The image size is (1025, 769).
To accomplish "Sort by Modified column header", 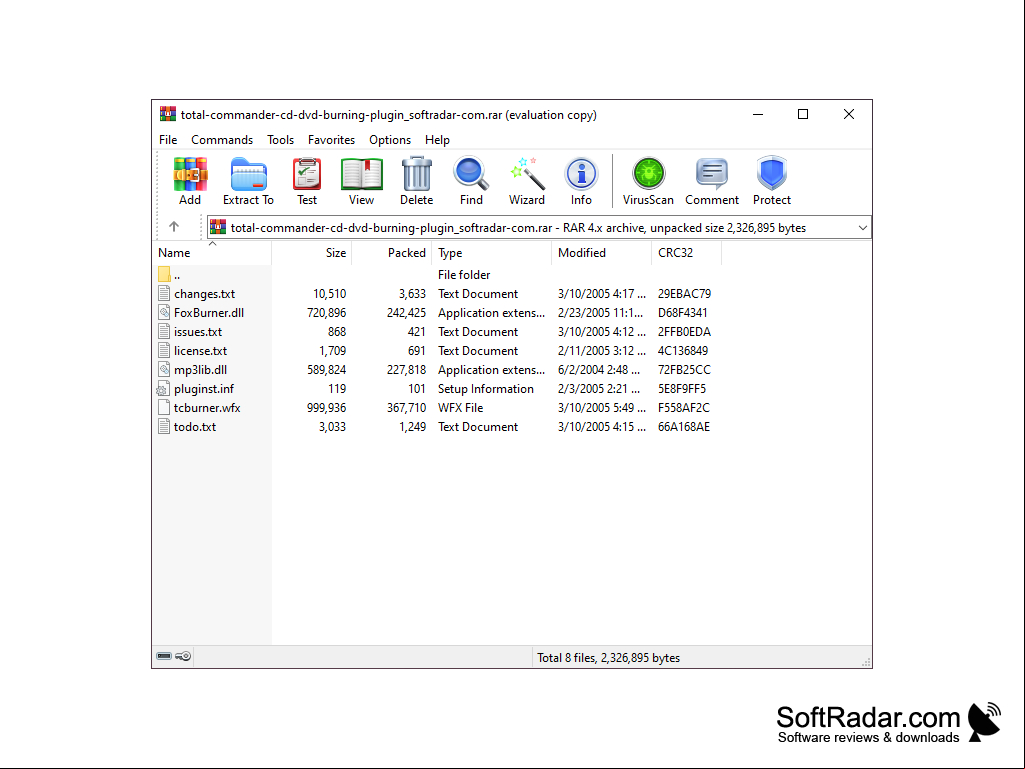I will coord(601,252).
